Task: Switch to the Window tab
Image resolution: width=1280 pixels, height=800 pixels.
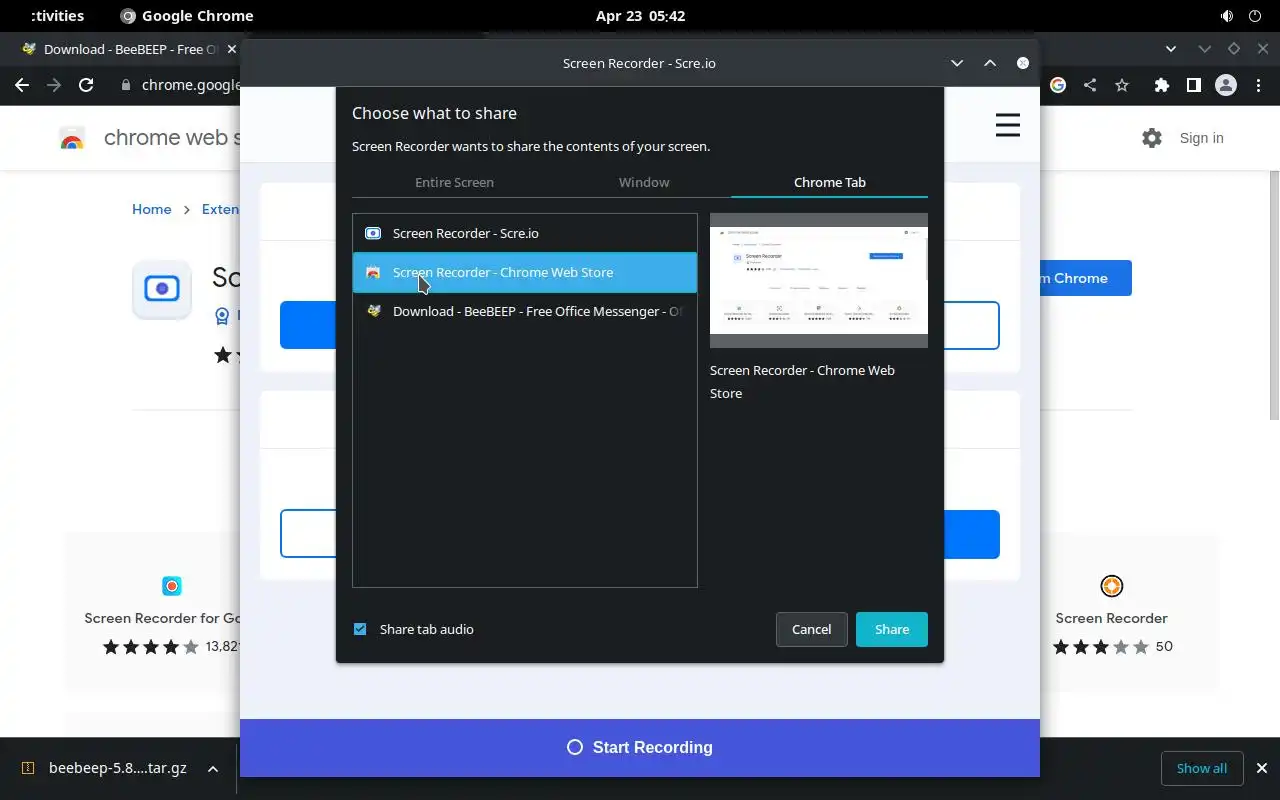Action: click(x=644, y=182)
